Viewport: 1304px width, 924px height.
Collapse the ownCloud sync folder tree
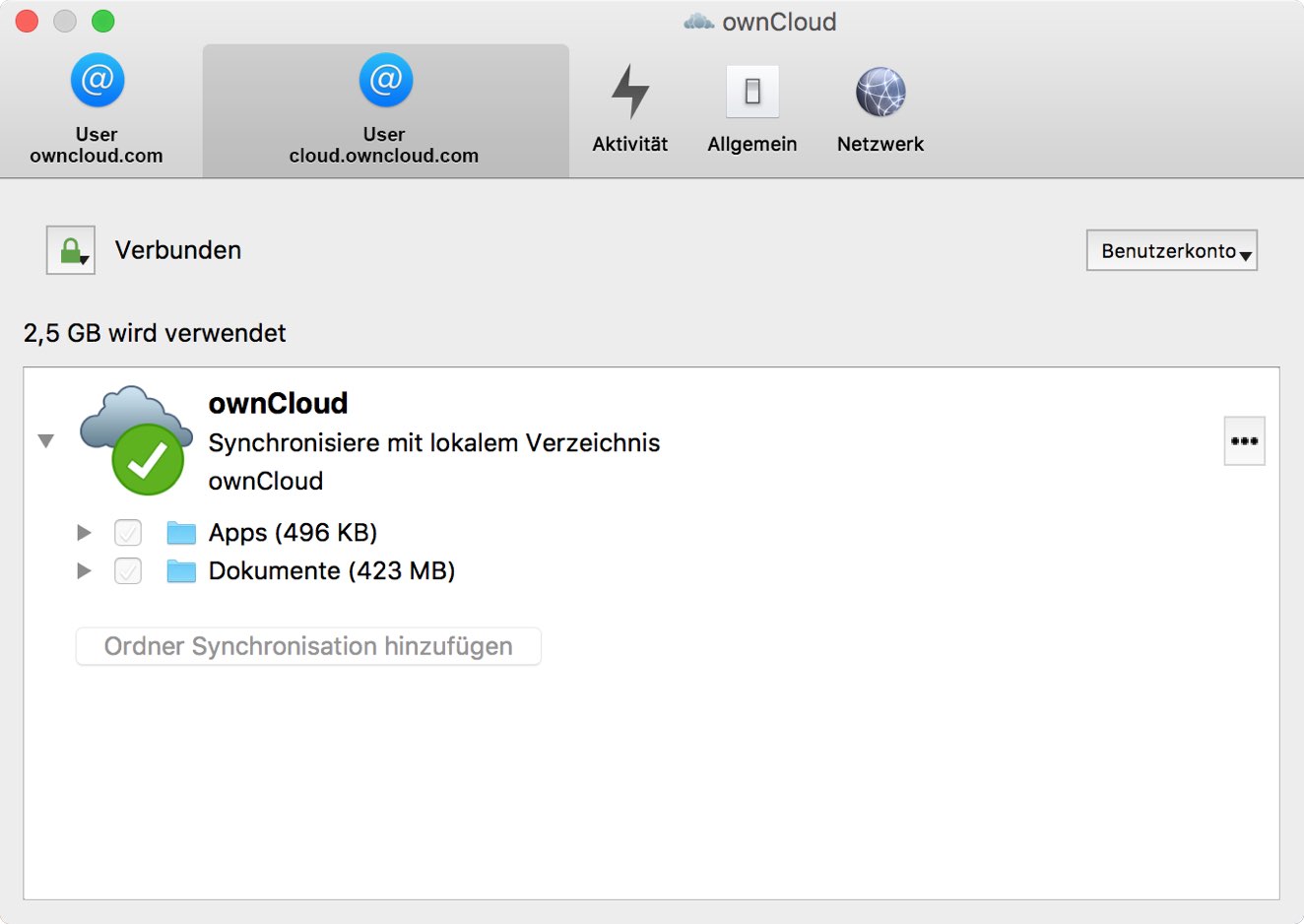click(x=46, y=440)
